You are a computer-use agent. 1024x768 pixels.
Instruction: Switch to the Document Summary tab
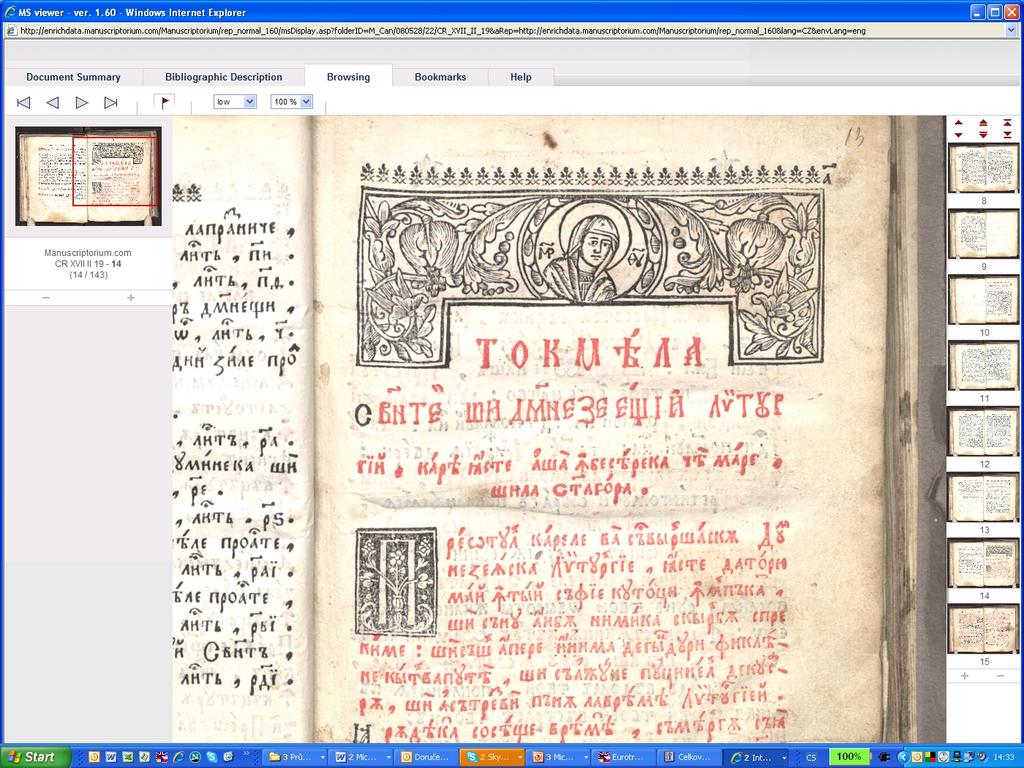[x=73, y=77]
